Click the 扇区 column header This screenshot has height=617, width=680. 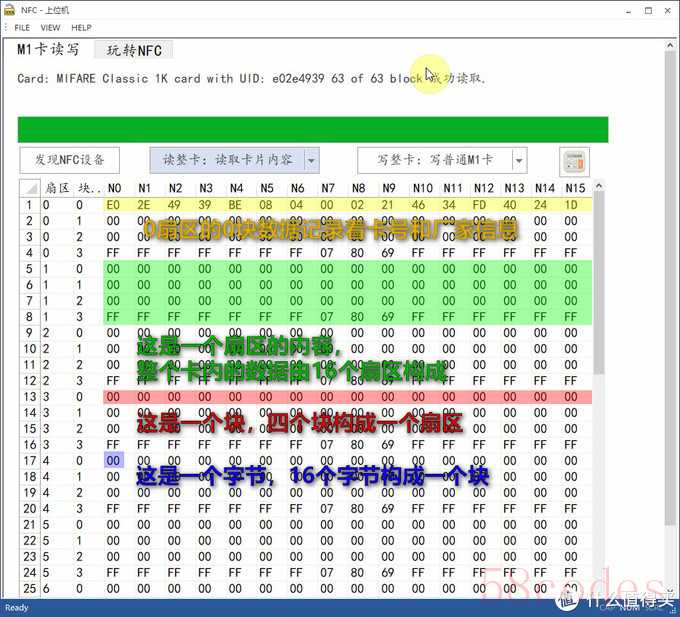click(57, 188)
